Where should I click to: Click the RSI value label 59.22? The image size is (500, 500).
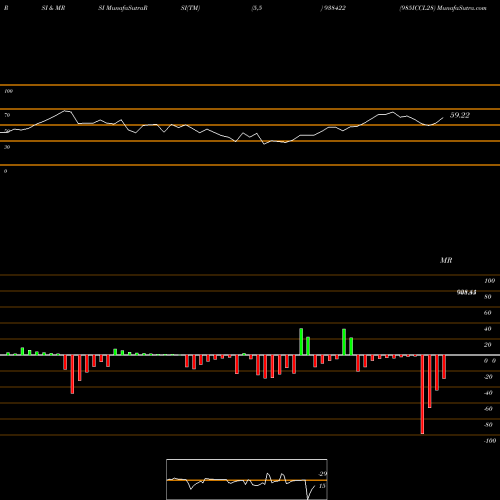[460, 115]
